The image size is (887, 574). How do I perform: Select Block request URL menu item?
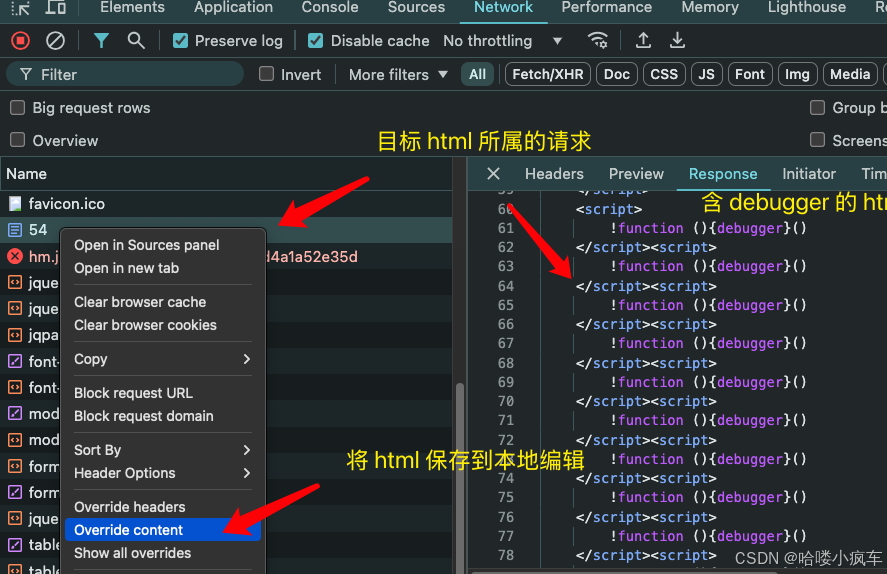163,392
